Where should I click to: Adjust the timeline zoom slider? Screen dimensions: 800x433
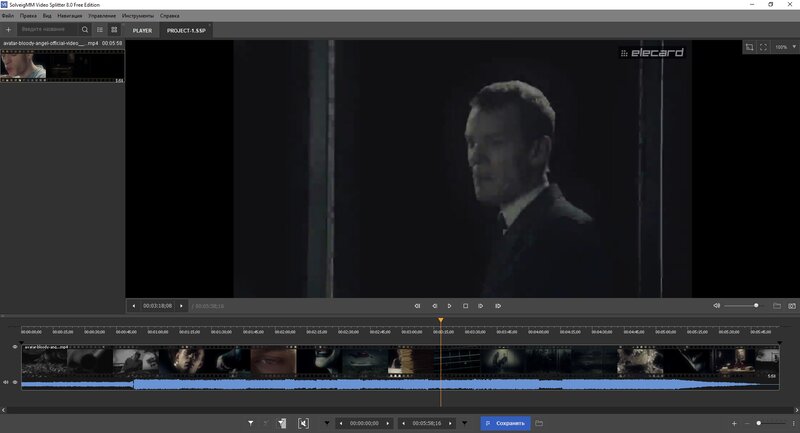pyautogui.click(x=769, y=423)
